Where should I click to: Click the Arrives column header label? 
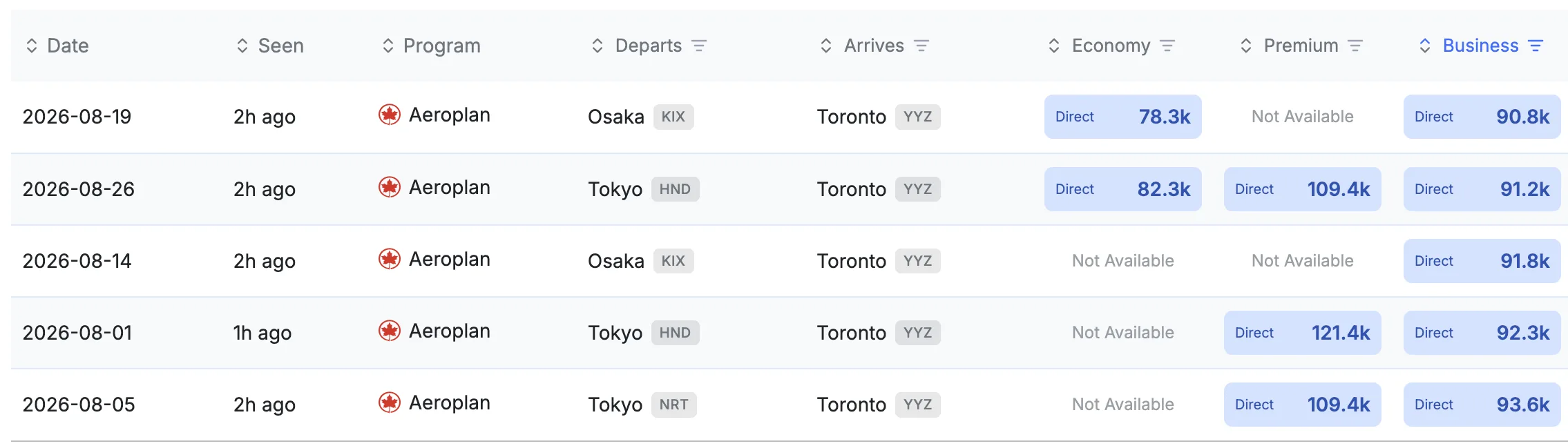[x=874, y=46]
